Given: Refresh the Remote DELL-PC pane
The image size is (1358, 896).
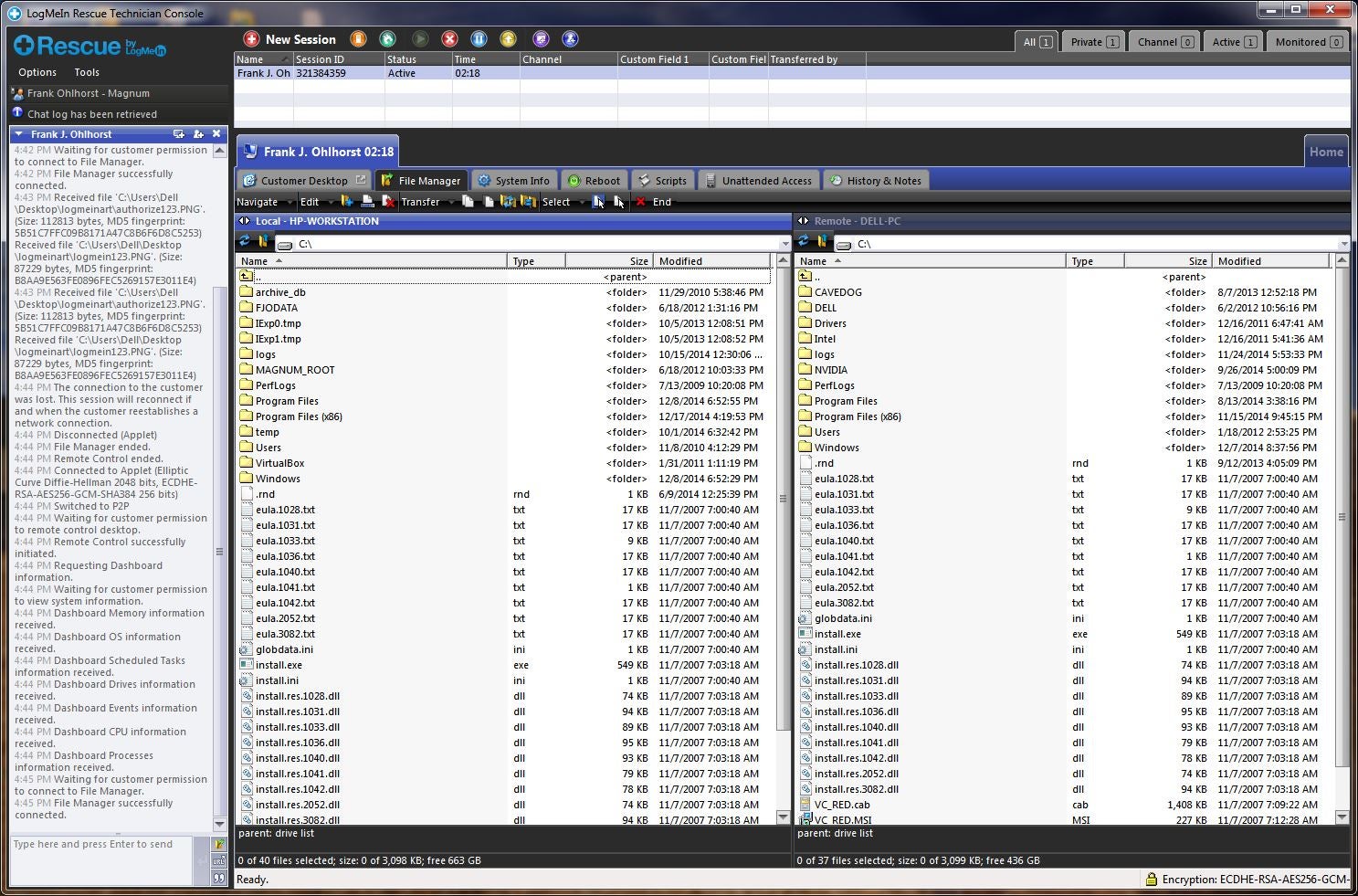Looking at the screenshot, I should coord(803,241).
